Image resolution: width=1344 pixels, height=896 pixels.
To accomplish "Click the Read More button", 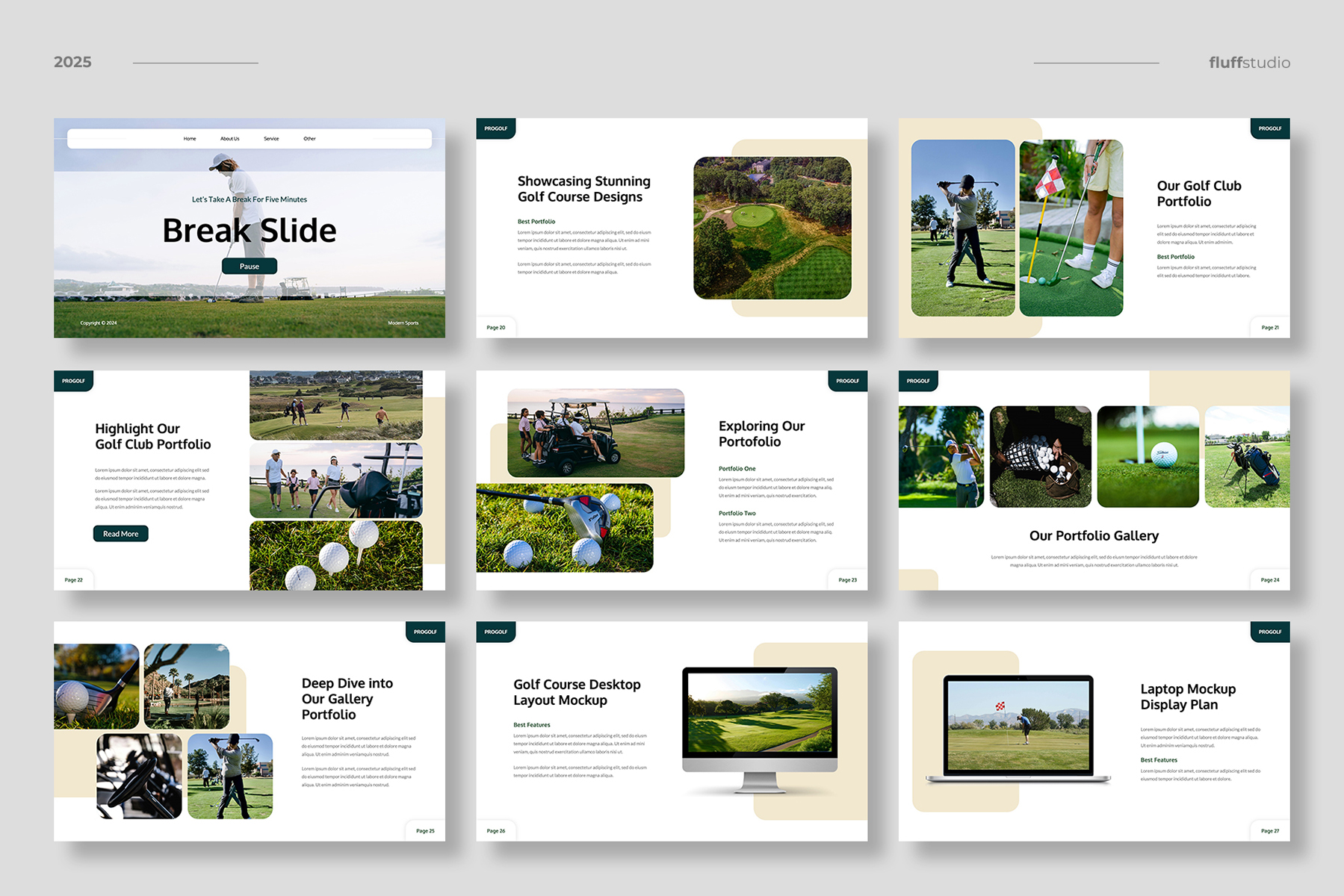I will [120, 534].
